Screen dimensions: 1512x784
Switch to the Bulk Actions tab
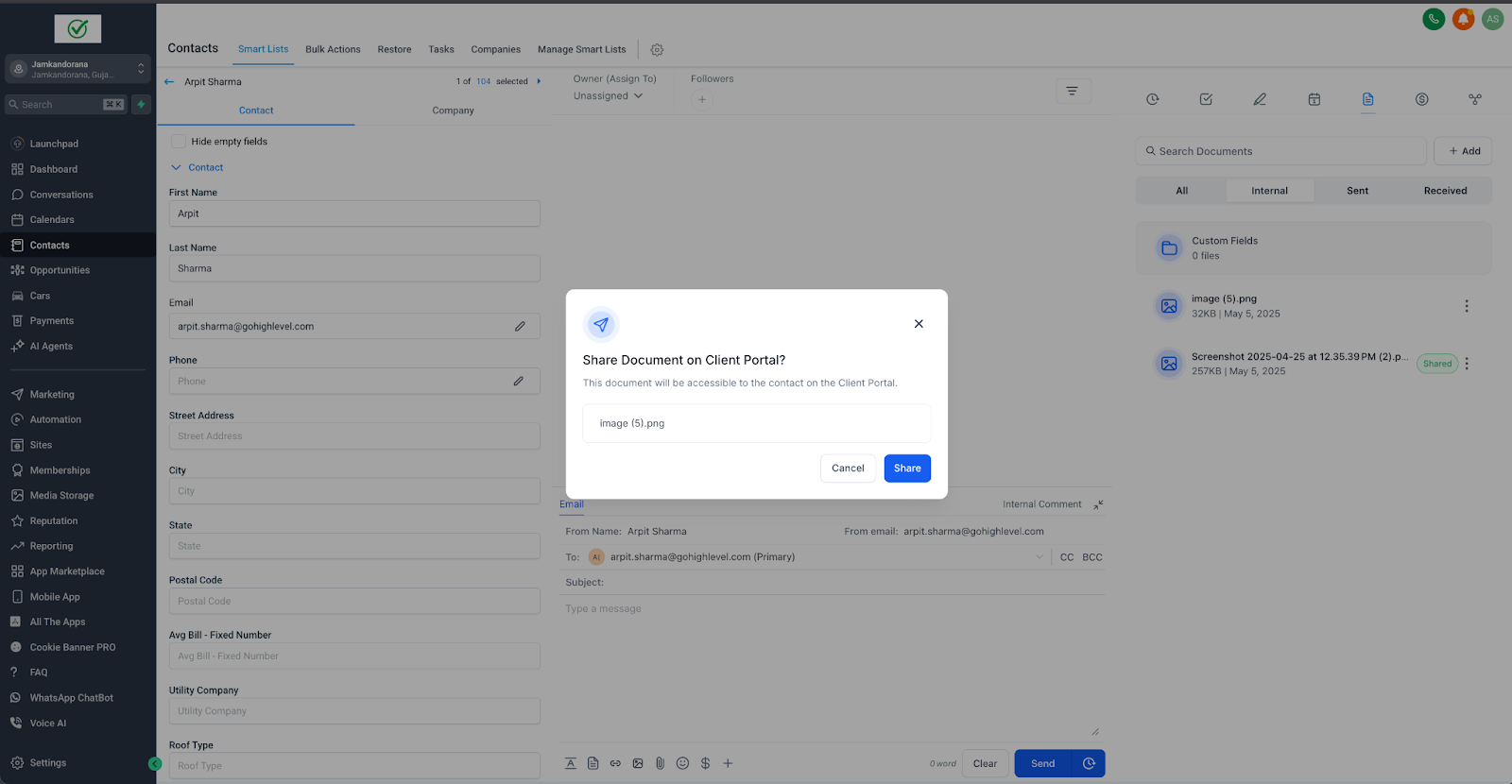[x=333, y=49]
